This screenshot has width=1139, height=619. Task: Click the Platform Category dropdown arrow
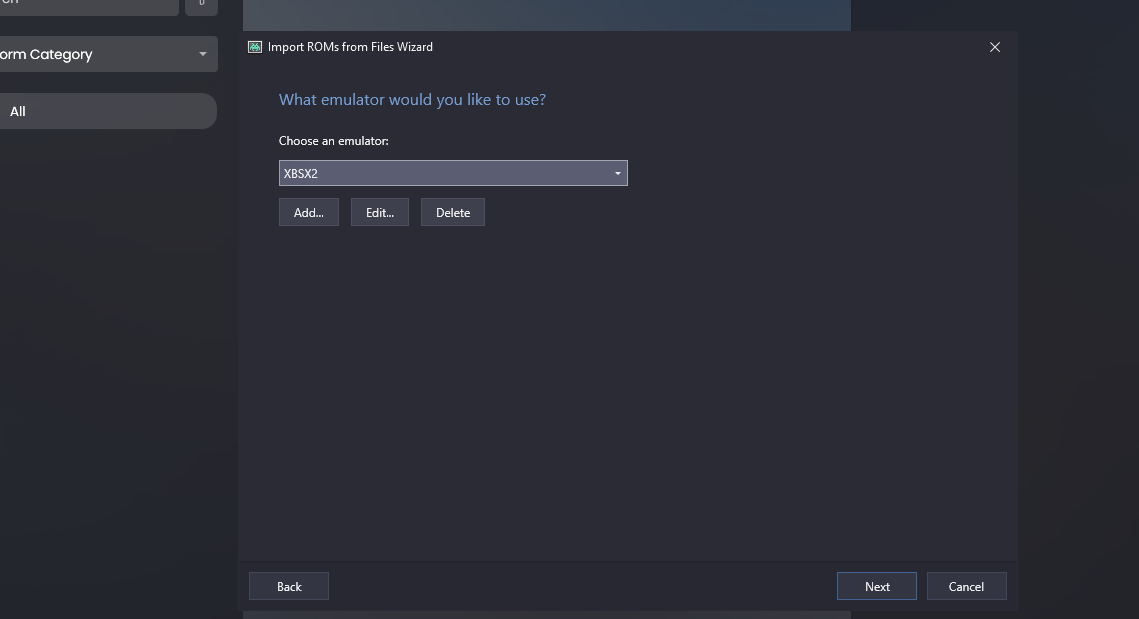[x=203, y=54]
